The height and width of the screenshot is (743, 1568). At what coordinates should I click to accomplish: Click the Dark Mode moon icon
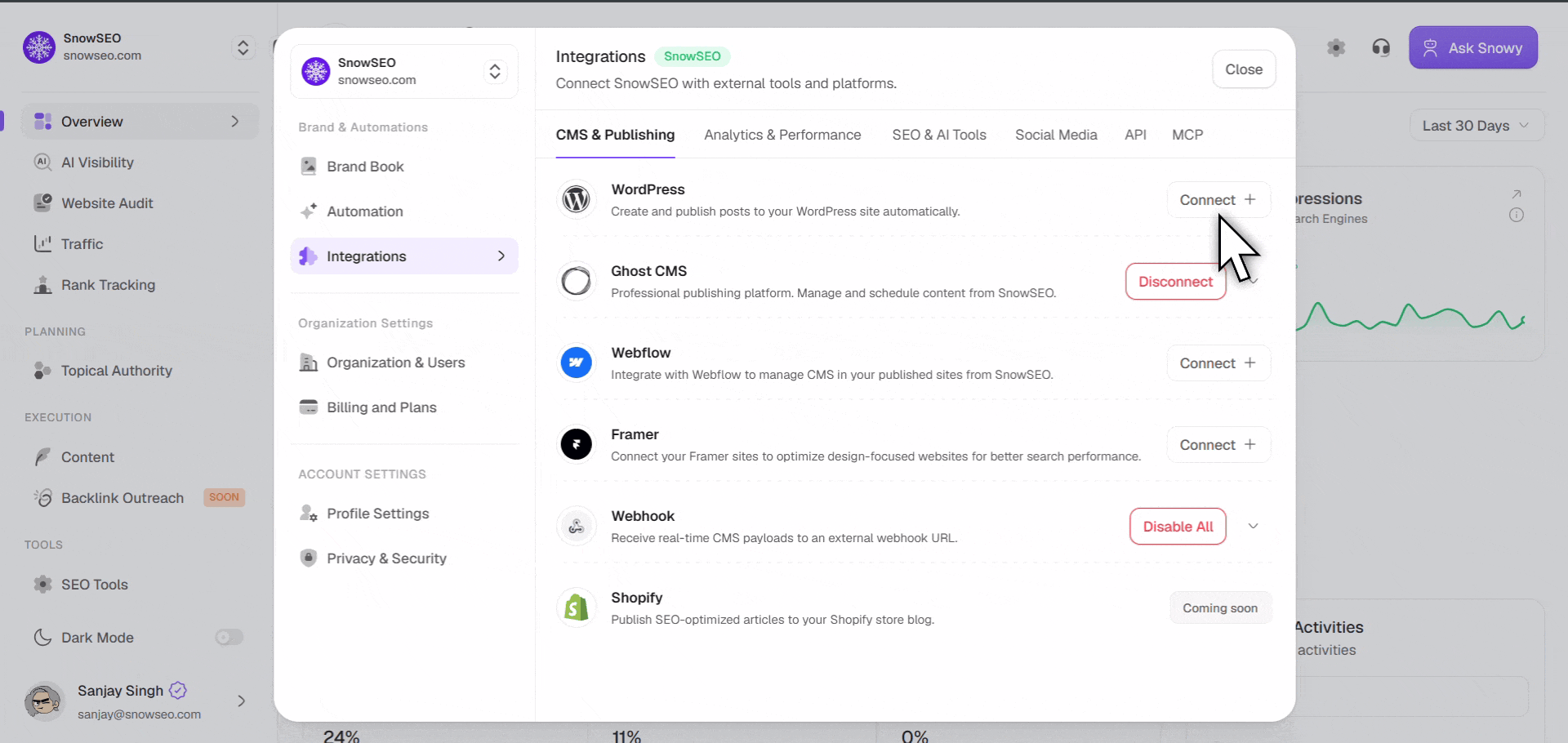click(x=42, y=638)
